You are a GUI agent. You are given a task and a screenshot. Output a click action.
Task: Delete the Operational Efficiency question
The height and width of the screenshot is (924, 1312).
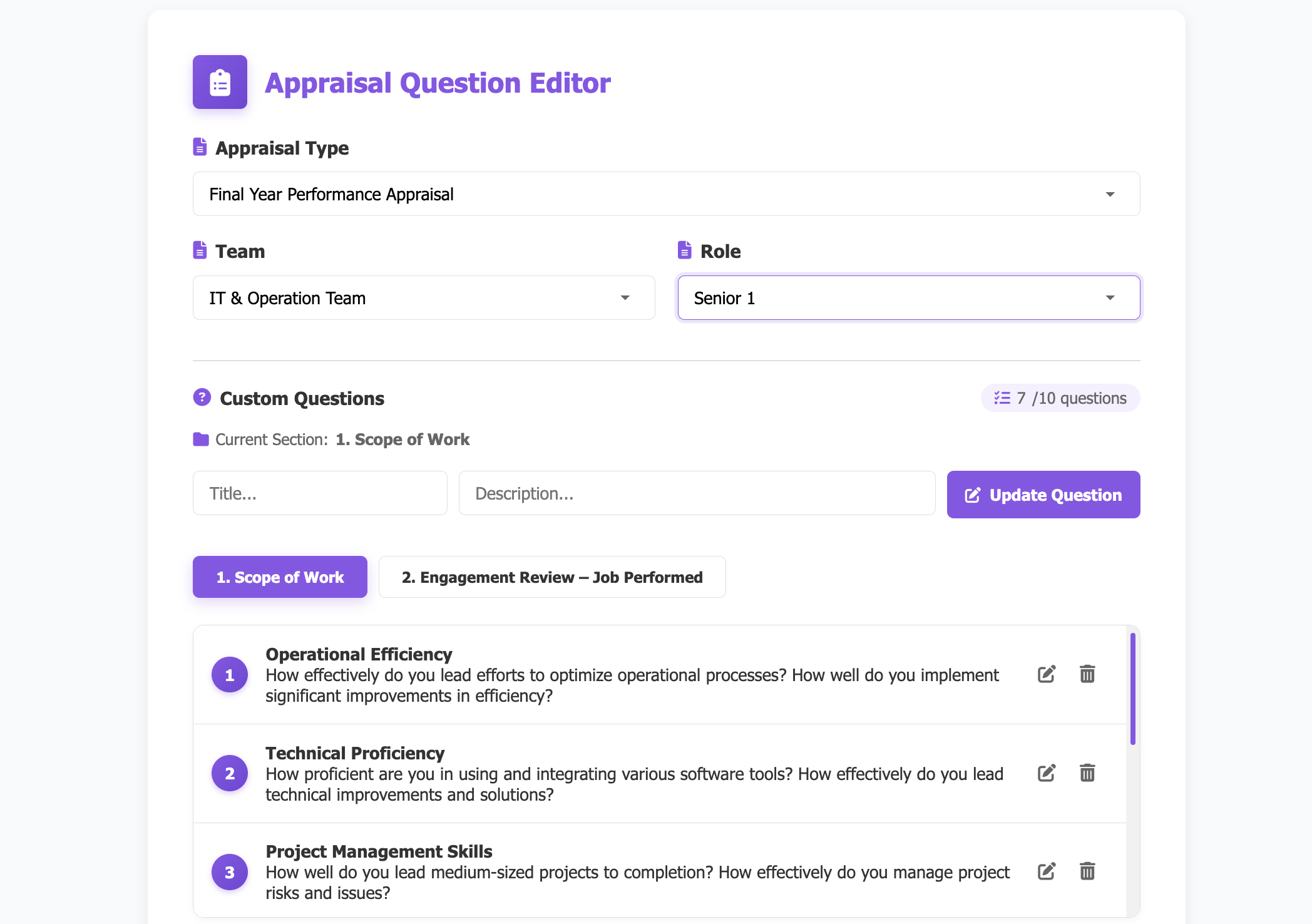coord(1087,674)
